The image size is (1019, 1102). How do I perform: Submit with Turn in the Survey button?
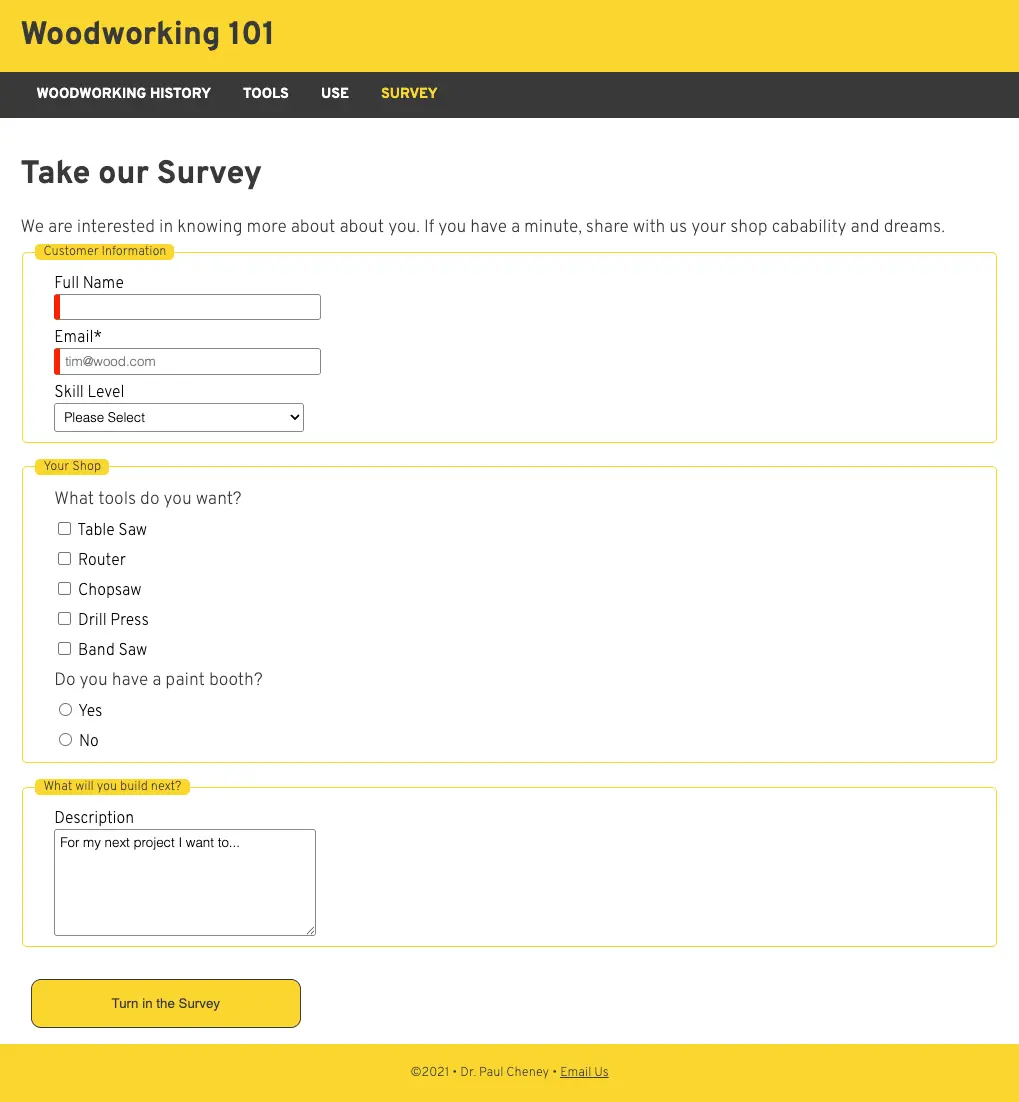(x=166, y=1004)
